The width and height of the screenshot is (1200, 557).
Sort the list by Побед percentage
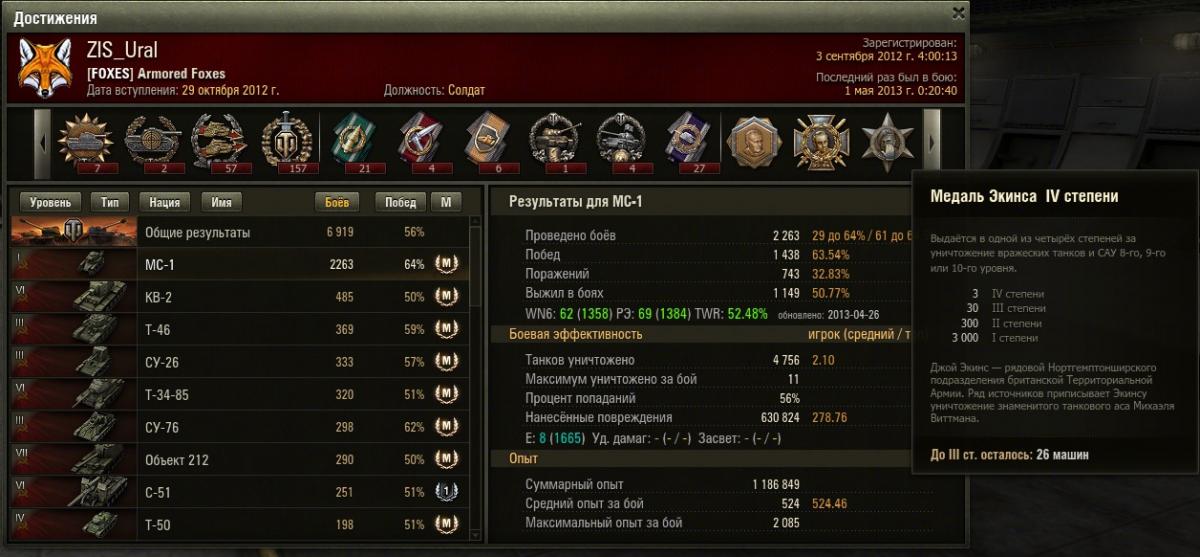coord(400,202)
